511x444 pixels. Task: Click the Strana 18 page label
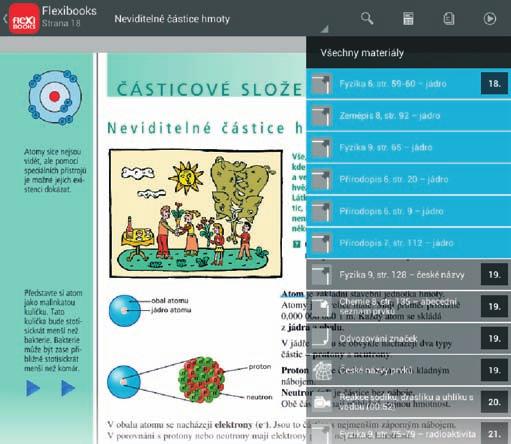tap(61, 23)
